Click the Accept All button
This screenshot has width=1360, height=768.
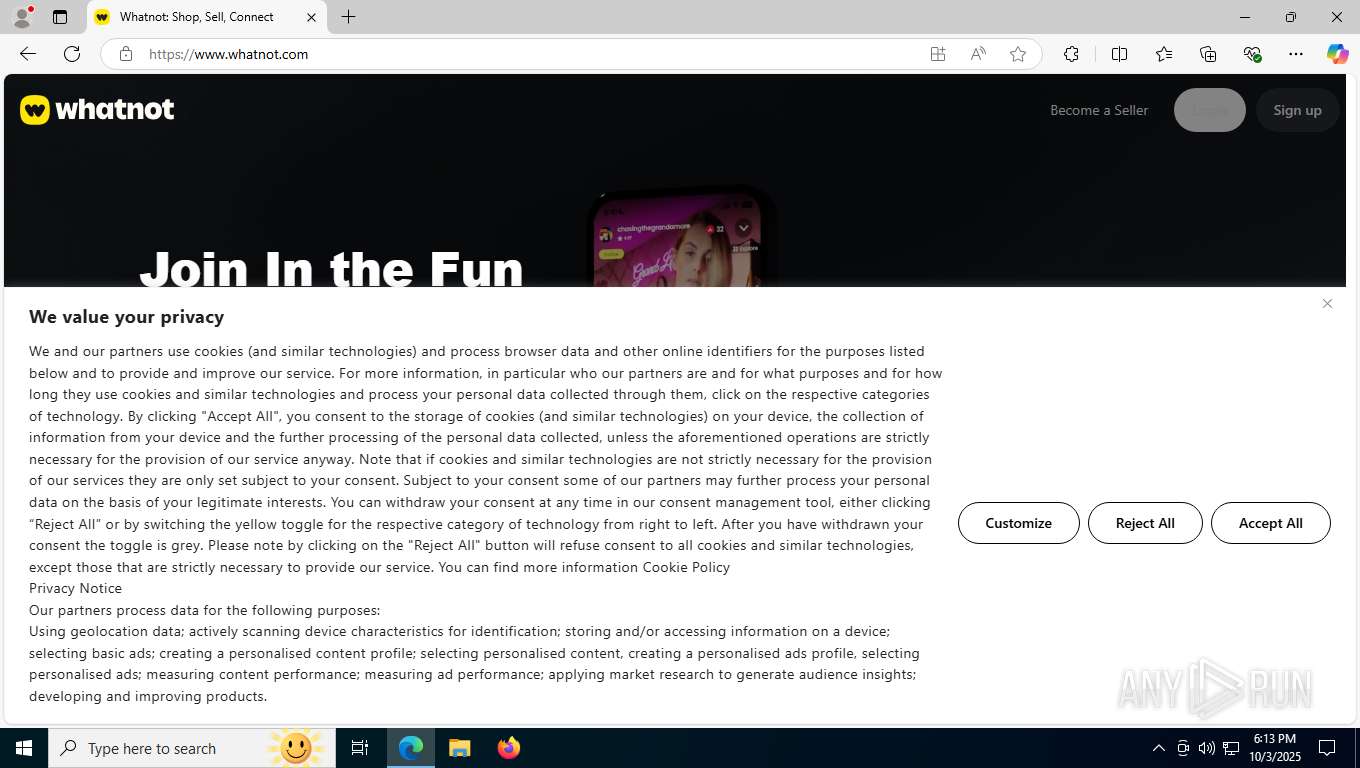[x=1270, y=523]
